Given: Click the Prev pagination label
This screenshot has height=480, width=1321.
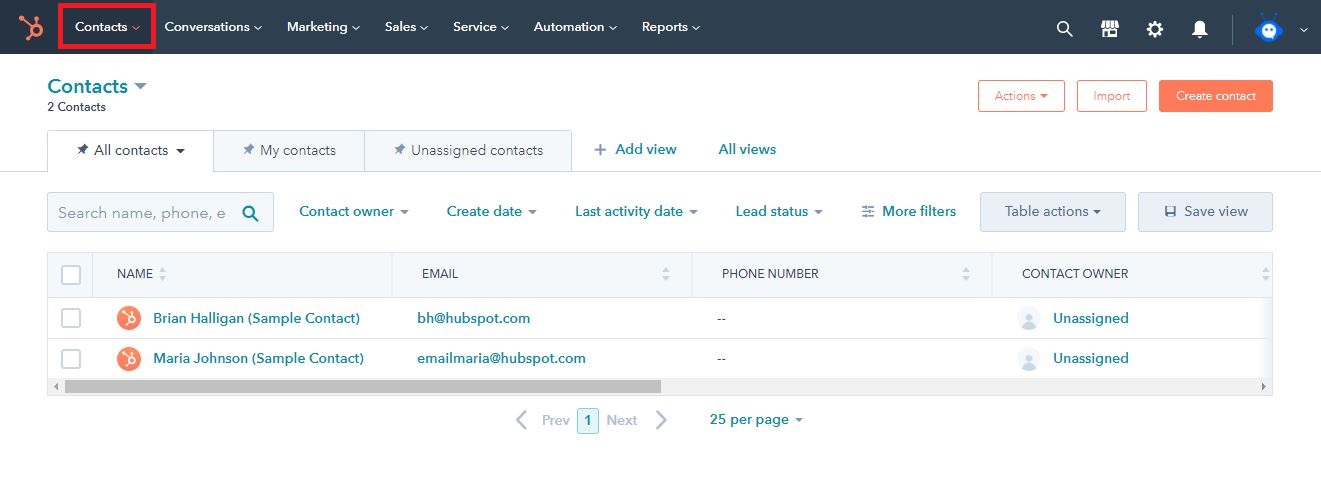Looking at the screenshot, I should [x=556, y=420].
